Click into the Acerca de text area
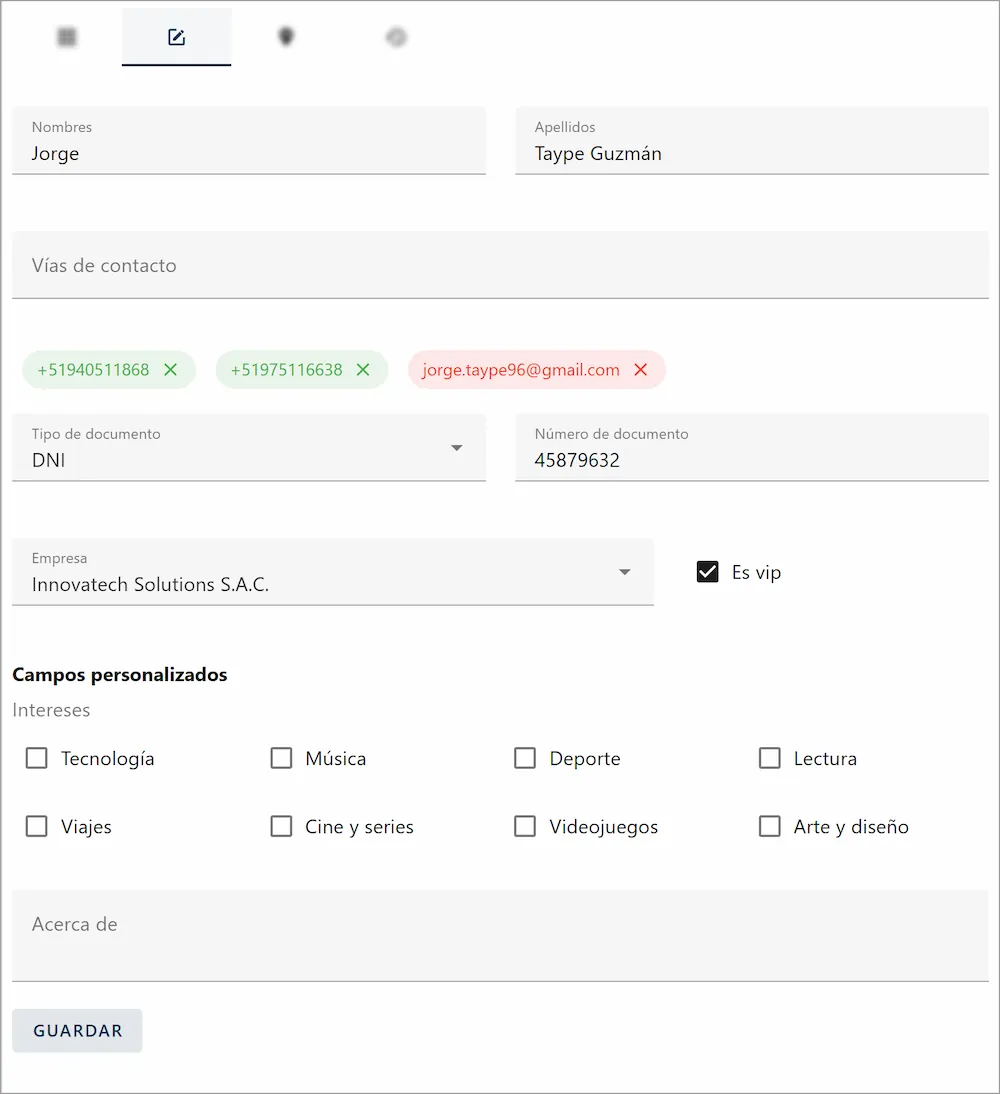The width and height of the screenshot is (1000, 1094). pyautogui.click(x=500, y=936)
